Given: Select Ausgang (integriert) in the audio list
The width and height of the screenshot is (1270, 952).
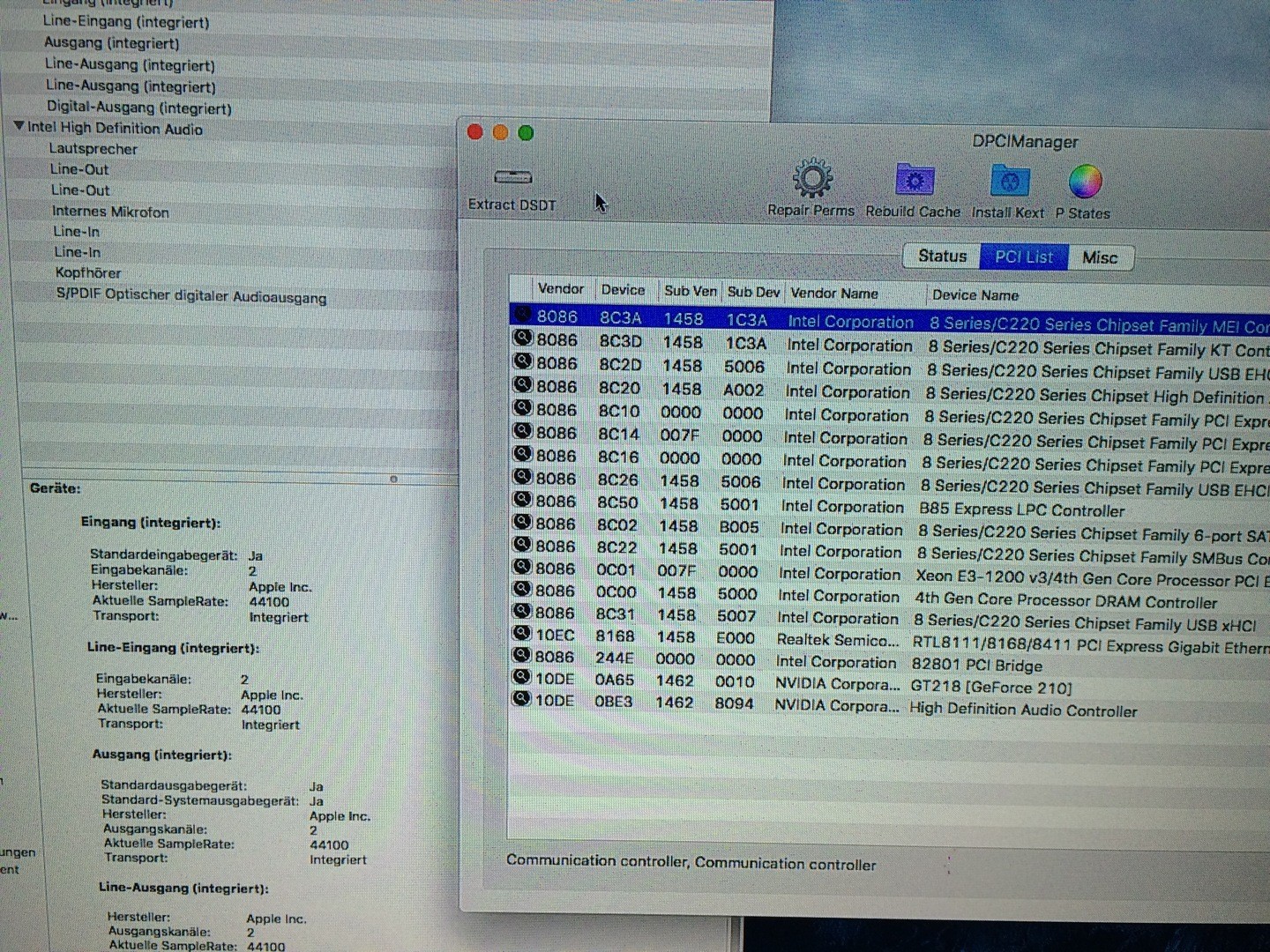Looking at the screenshot, I should 112,42.
